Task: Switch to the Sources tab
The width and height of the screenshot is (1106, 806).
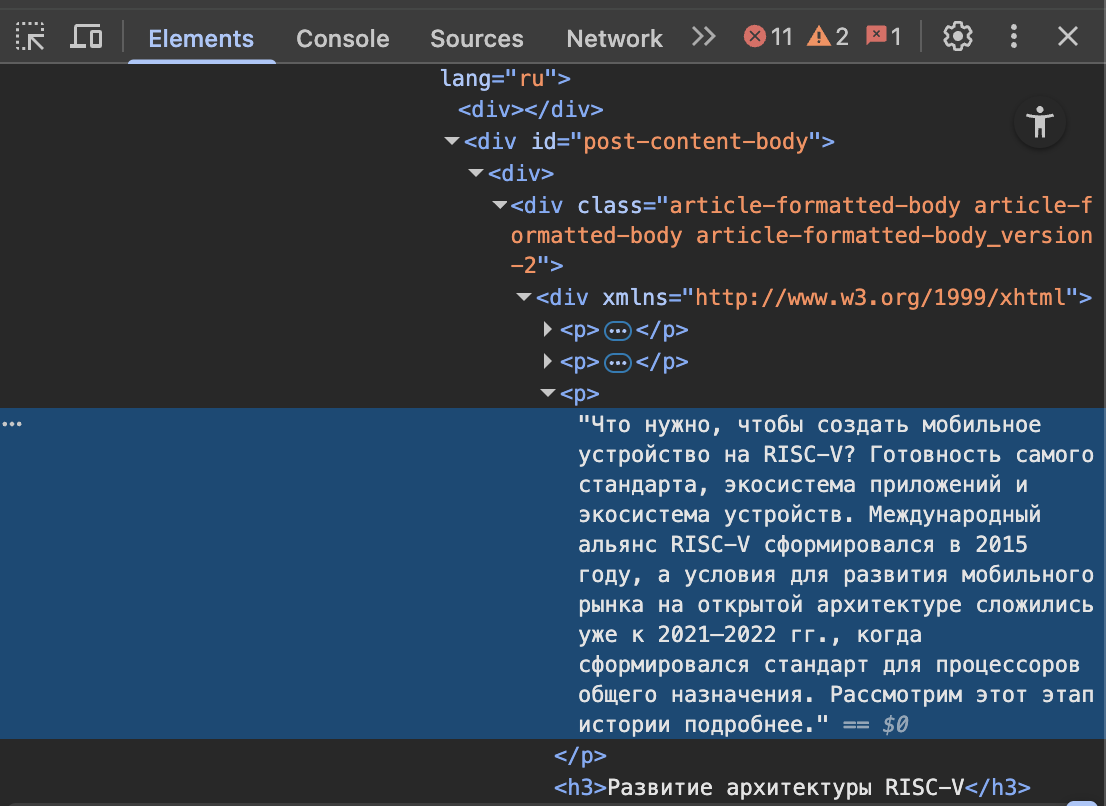Action: coord(476,39)
